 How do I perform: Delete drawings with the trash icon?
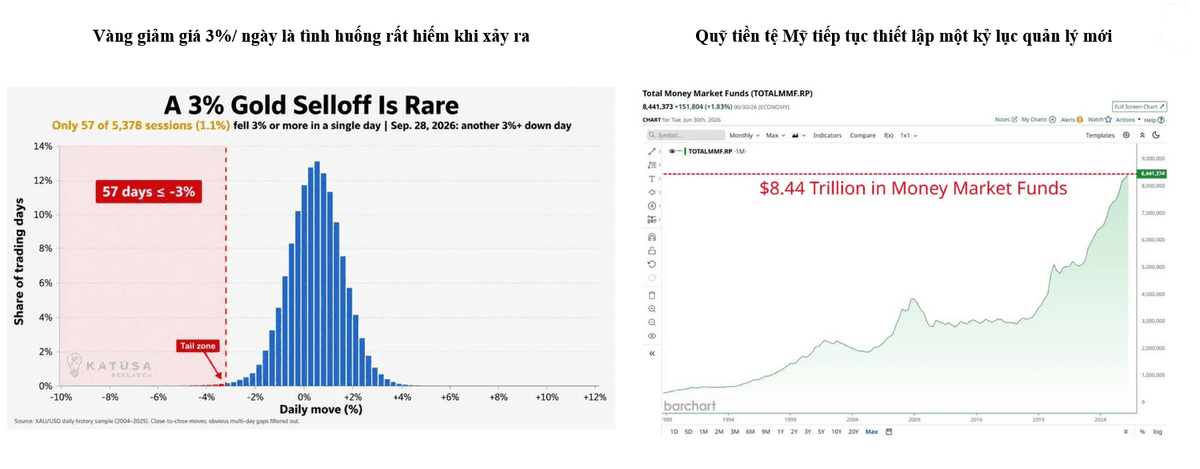[x=652, y=295]
